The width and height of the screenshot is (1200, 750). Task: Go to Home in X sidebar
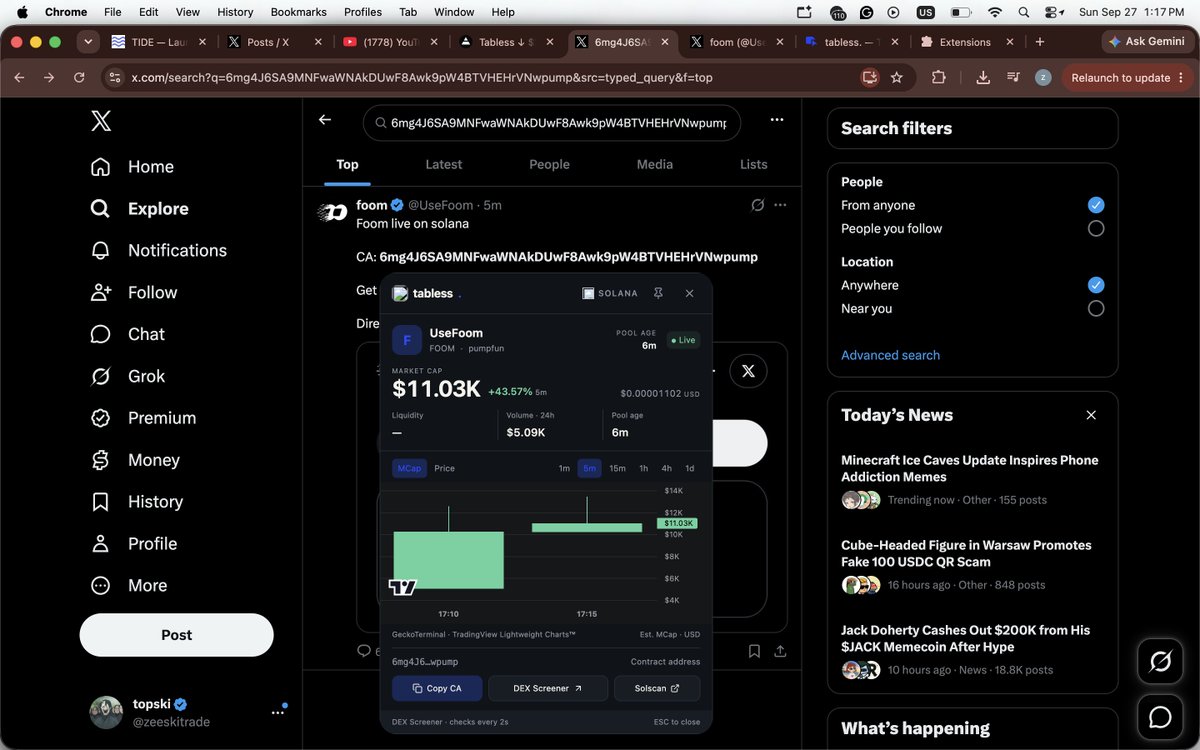pyautogui.click(x=132, y=167)
